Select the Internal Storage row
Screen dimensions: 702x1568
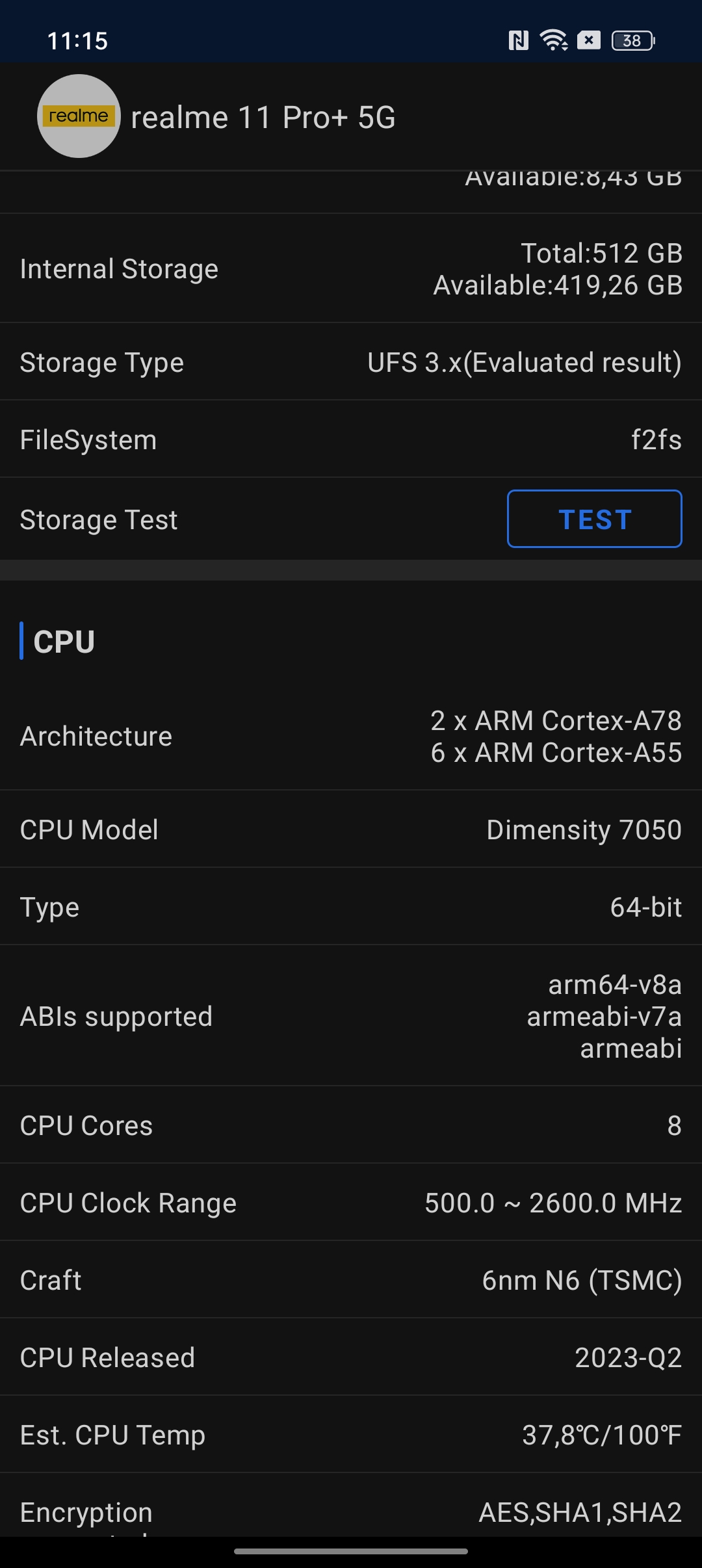[351, 268]
